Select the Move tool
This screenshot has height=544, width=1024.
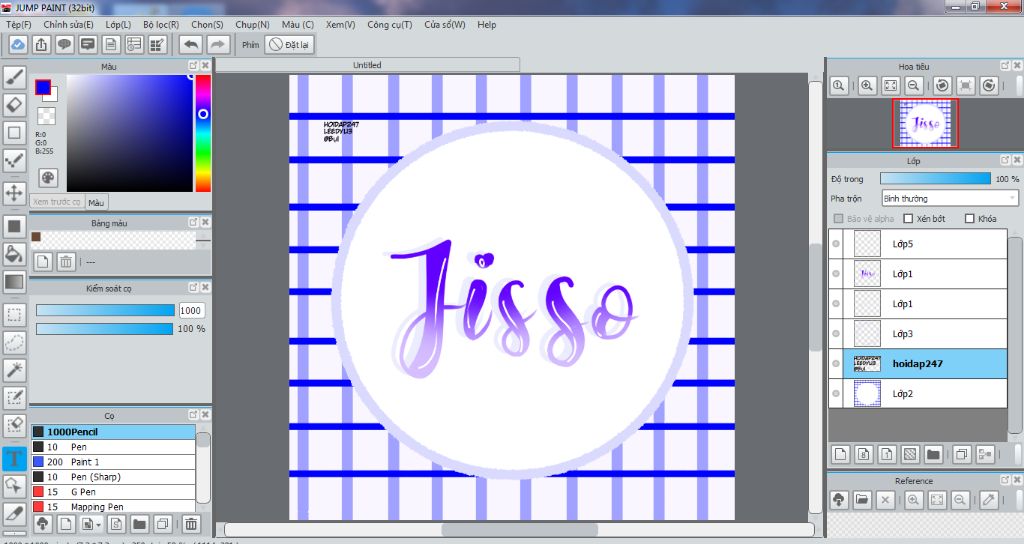[x=14, y=193]
